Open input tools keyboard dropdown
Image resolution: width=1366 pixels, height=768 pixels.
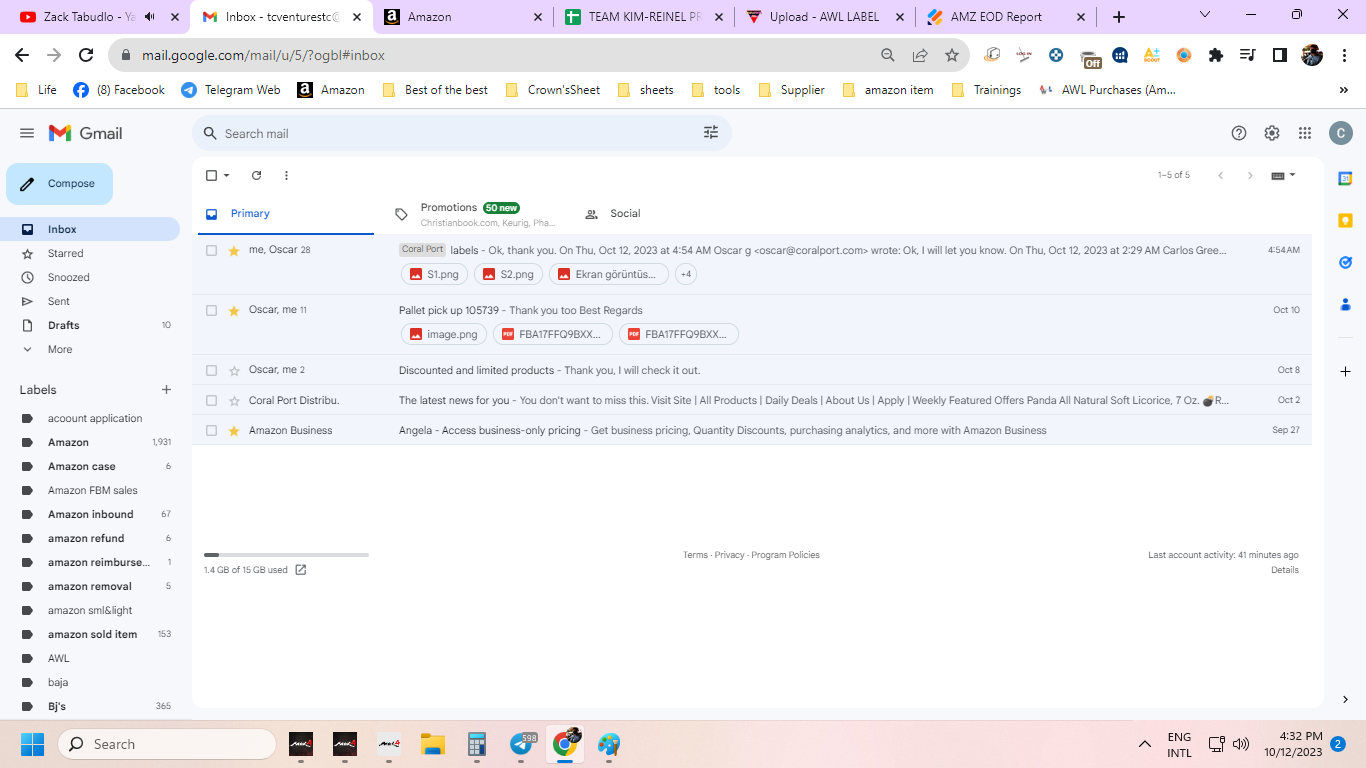click(1283, 175)
